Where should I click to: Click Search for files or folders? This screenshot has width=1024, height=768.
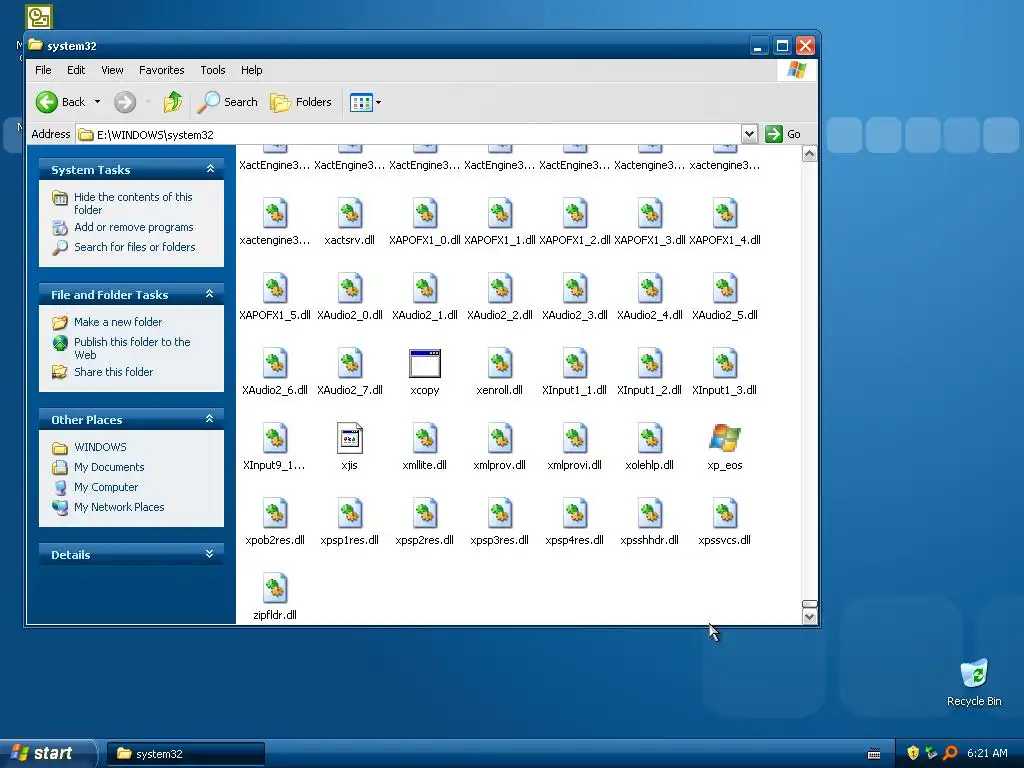[x=135, y=247]
